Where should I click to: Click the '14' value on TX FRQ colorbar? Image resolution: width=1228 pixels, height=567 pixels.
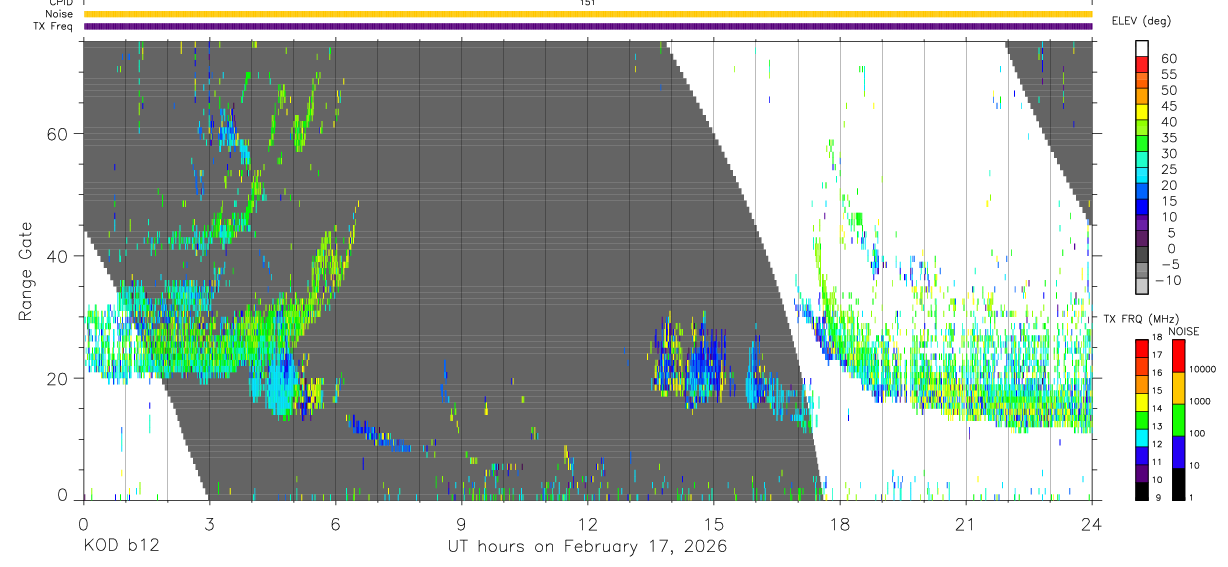click(x=1159, y=408)
